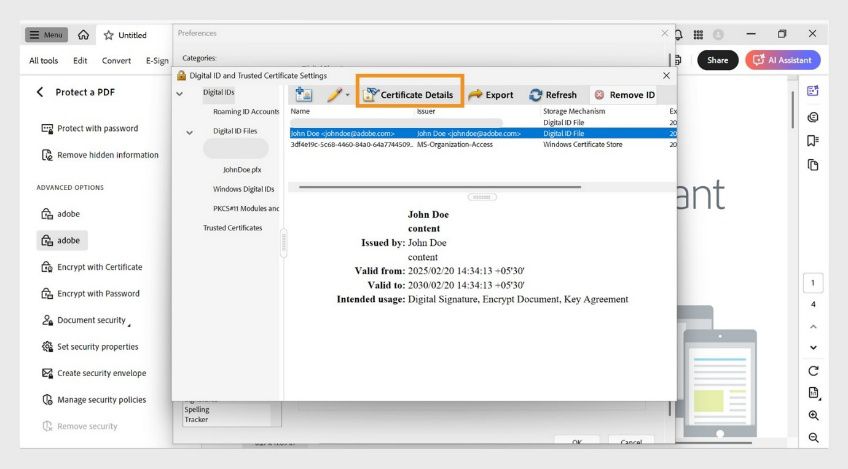Screen dimensions: 848x469
Task: Go to next page arrow
Action: coord(813,347)
